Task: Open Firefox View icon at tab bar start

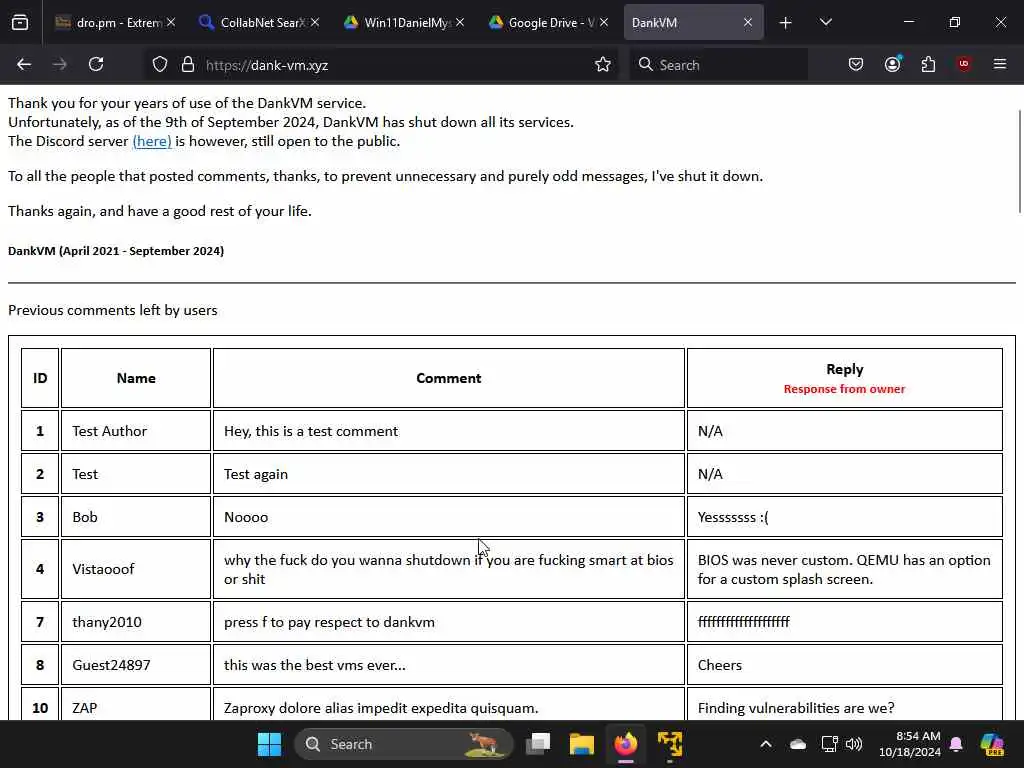Action: (20, 23)
